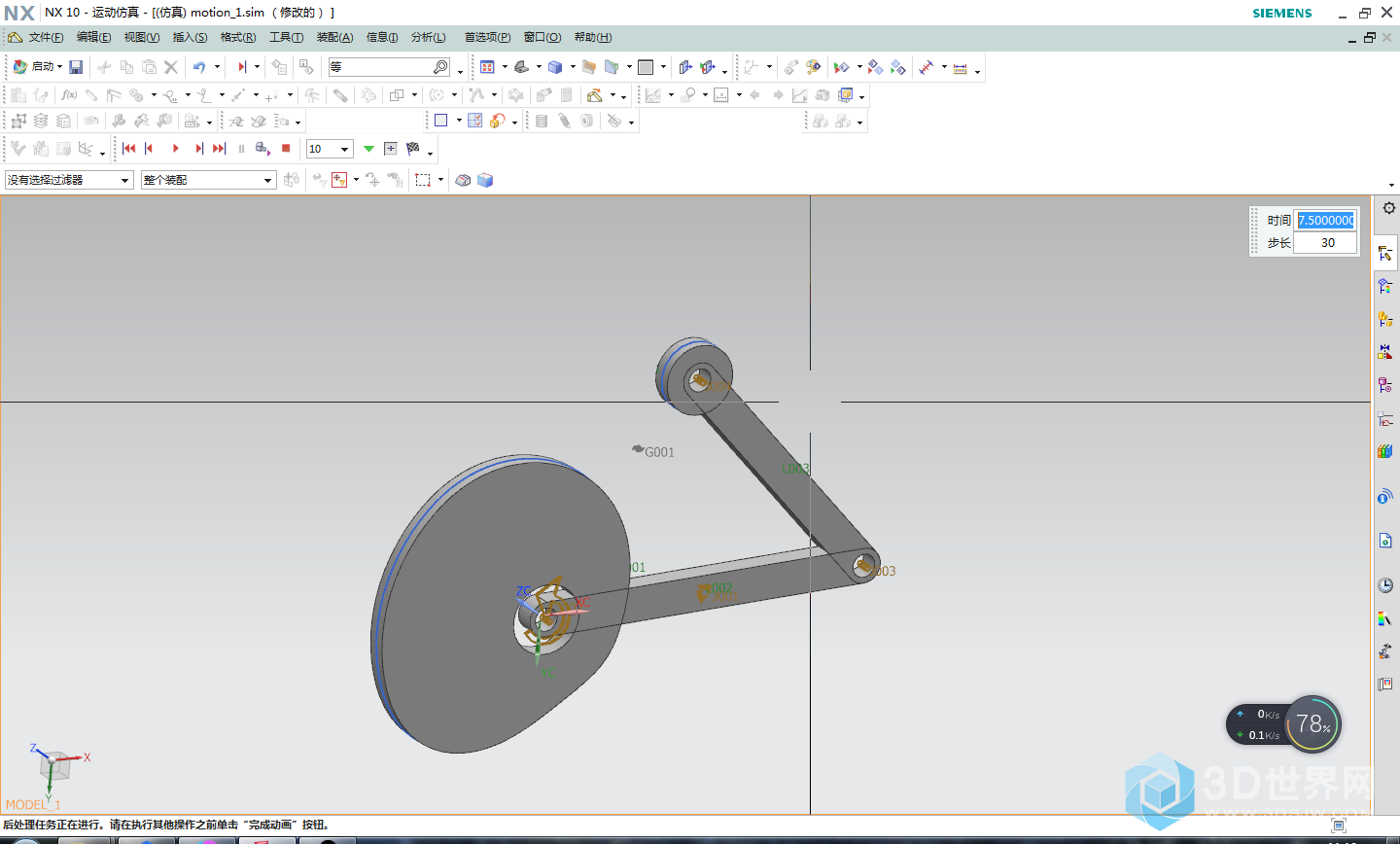Open the Motion Navigator tab in resource bar
Viewport: 1400px width, 844px height.
tap(1385, 254)
